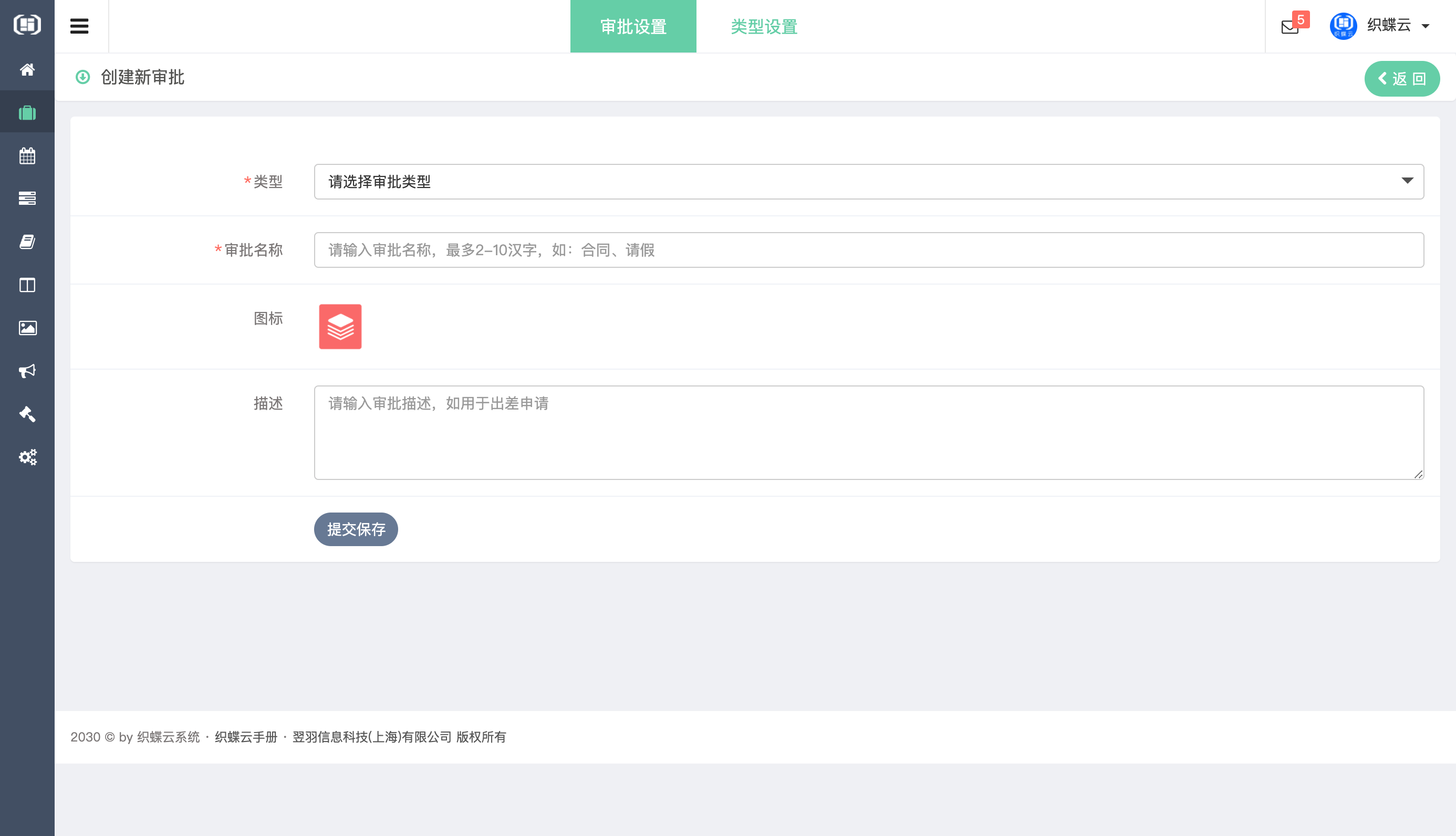Focus the 审批名称 input field
The image size is (1456, 836).
pos(868,250)
